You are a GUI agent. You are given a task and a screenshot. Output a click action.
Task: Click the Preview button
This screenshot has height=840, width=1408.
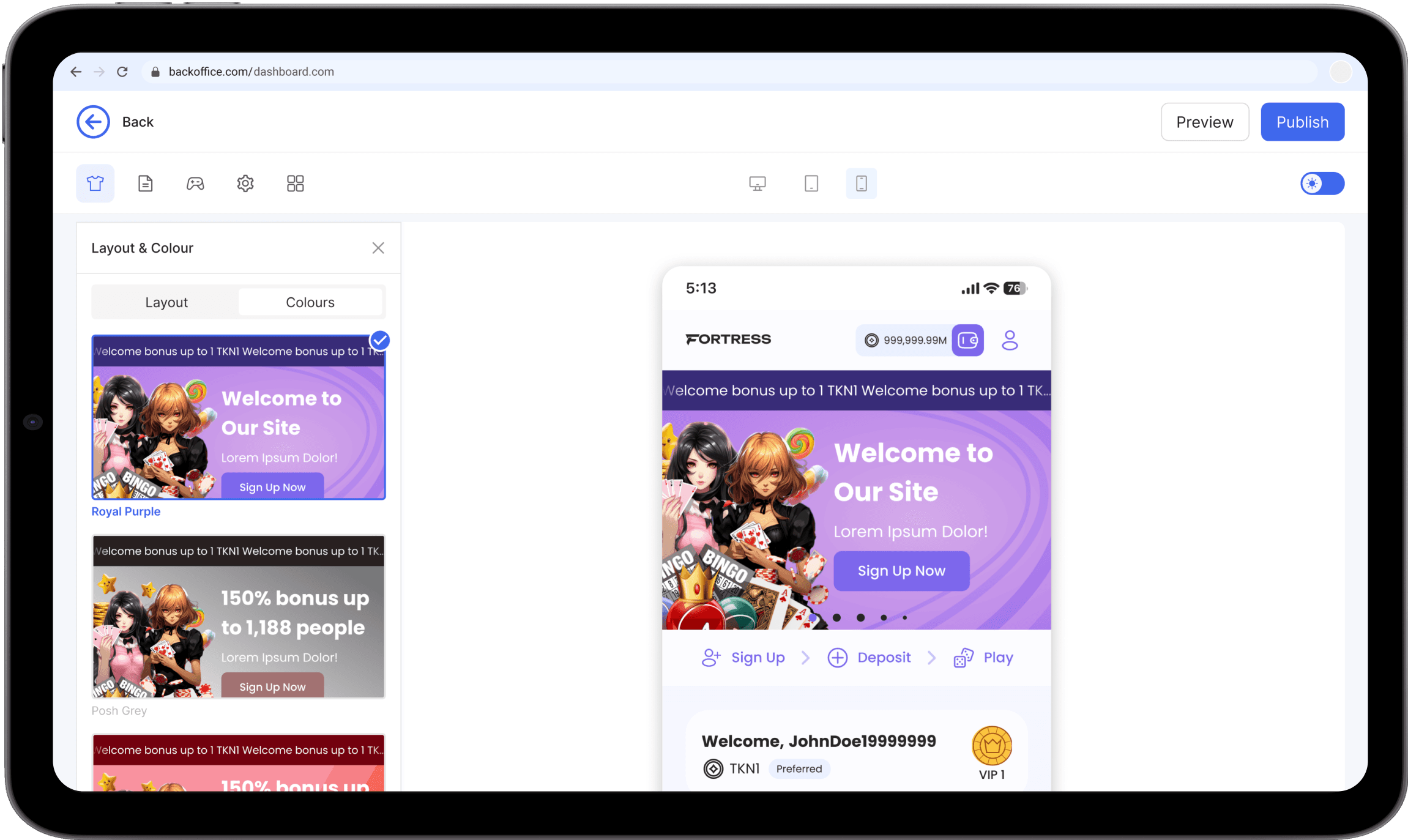[1204, 122]
